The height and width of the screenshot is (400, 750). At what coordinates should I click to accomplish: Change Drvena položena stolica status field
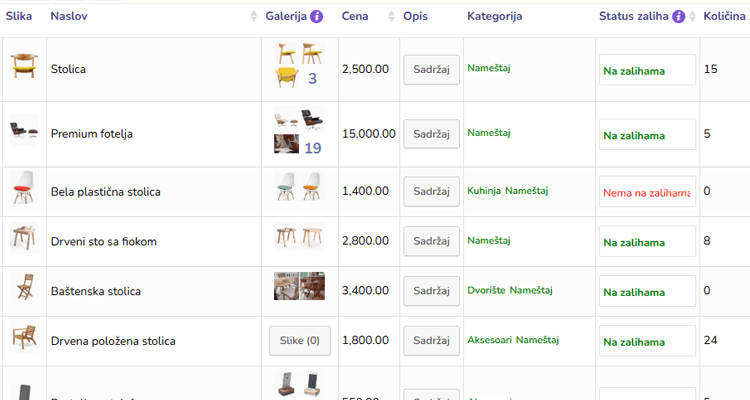[647, 341]
